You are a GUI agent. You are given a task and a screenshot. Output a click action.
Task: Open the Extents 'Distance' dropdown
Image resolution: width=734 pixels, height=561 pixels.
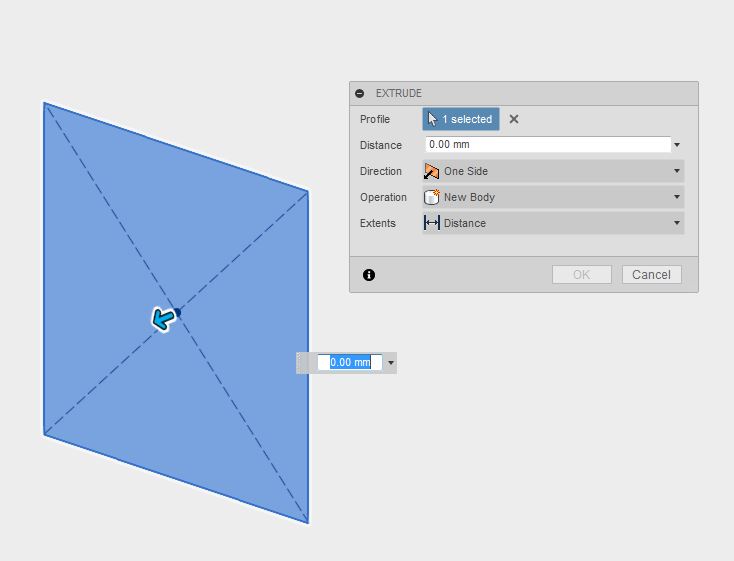[x=553, y=223]
